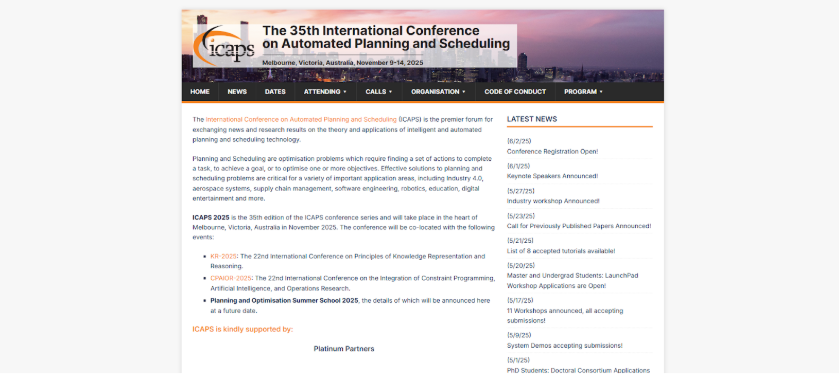Go to the NEWS page
This screenshot has width=839, height=376.
(x=237, y=91)
